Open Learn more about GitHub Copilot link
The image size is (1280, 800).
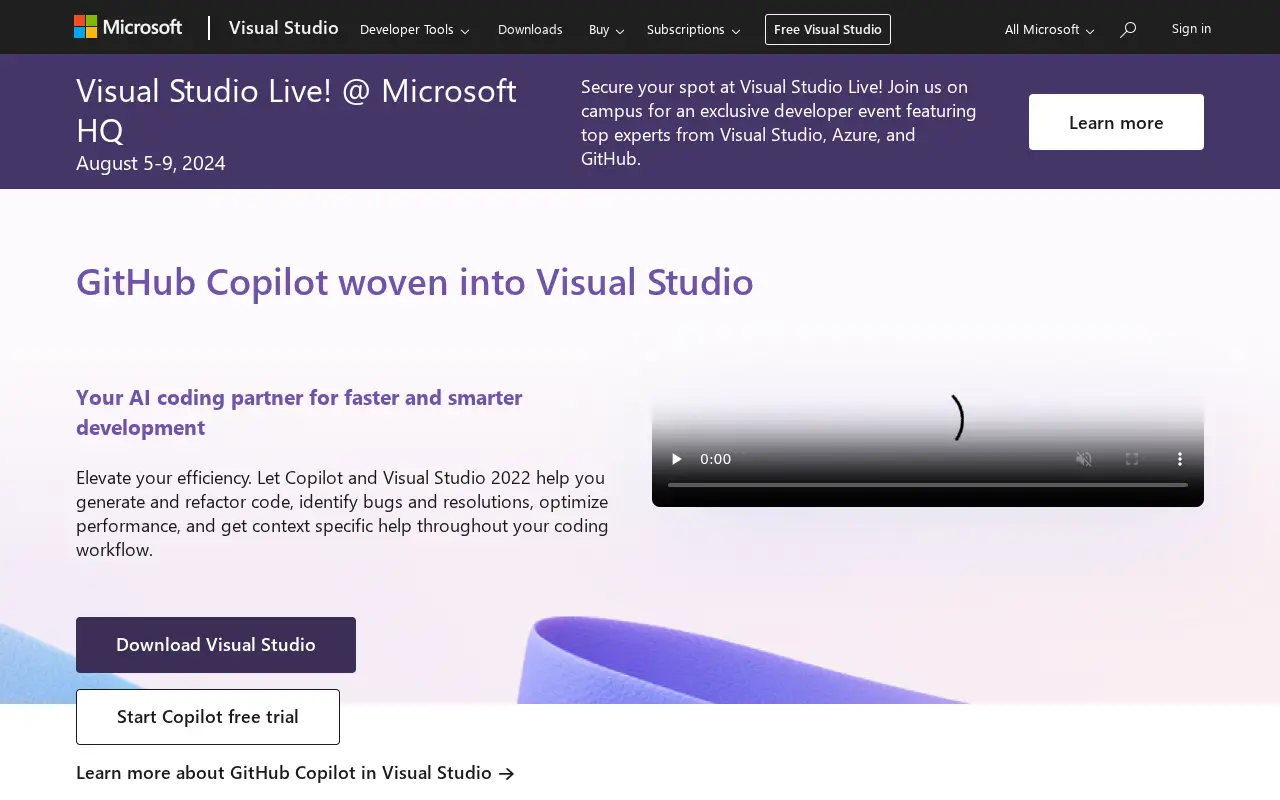[295, 773]
